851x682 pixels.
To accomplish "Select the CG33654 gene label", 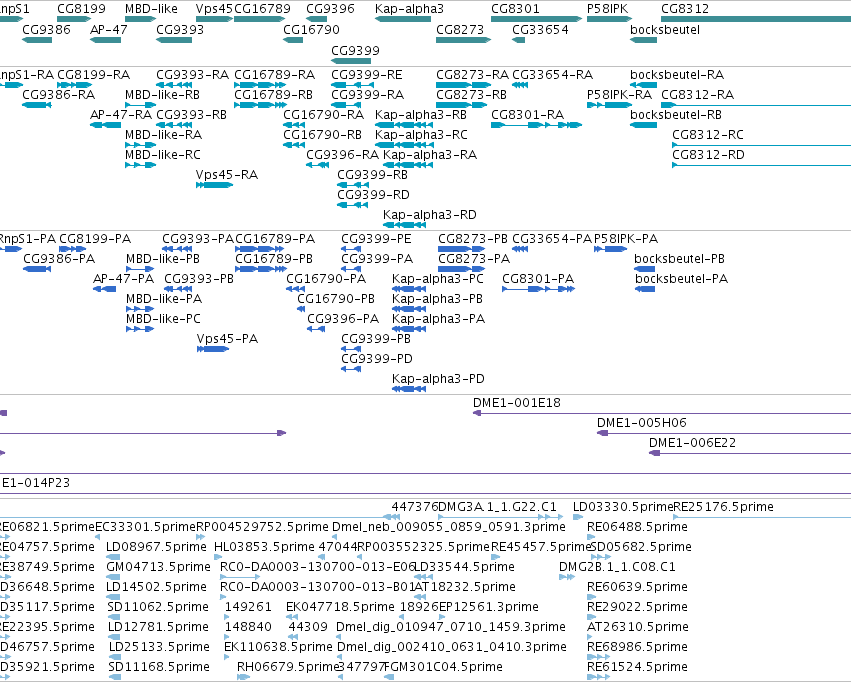I will pos(541,29).
